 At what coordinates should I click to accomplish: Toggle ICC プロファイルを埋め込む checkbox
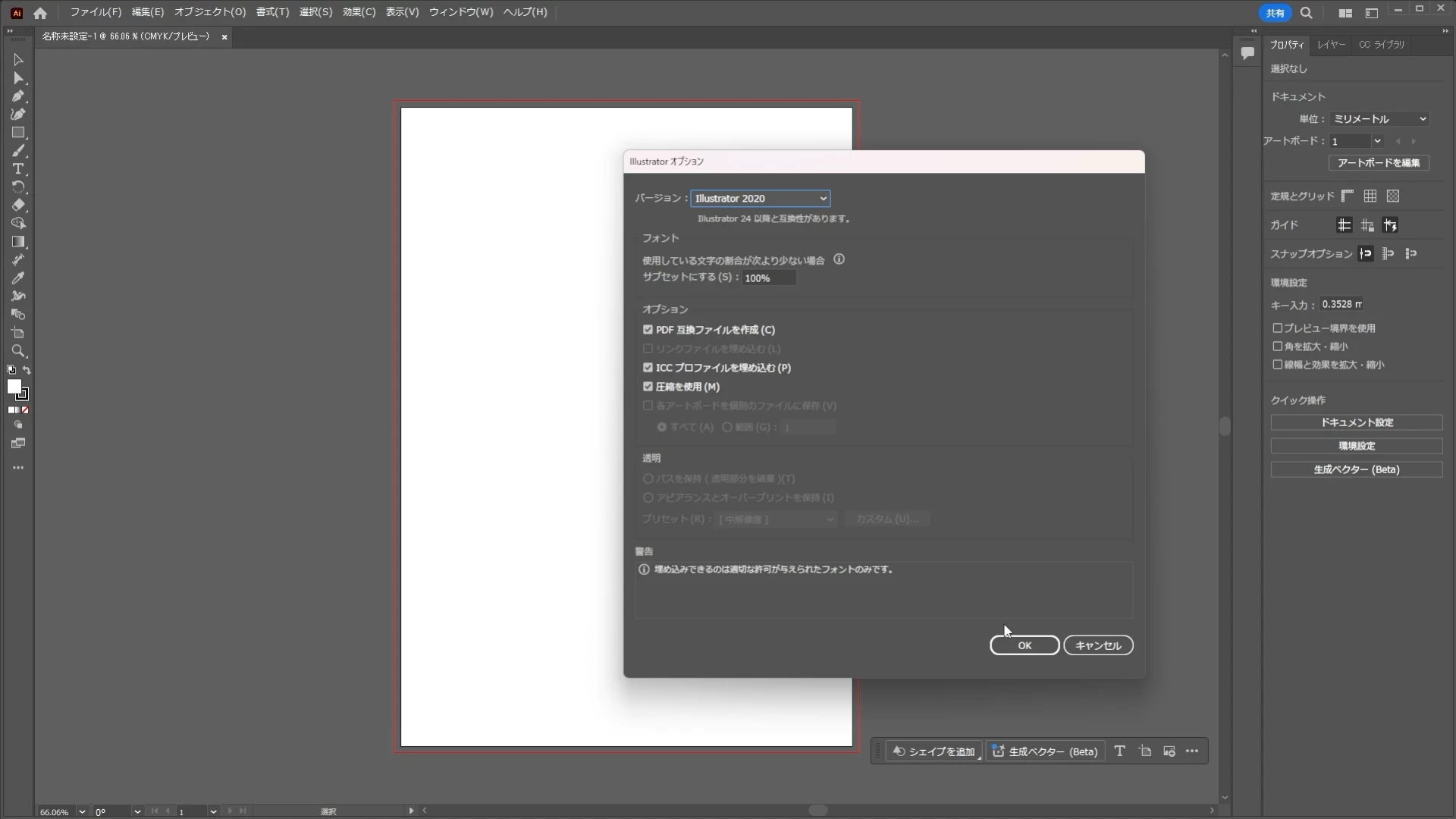tap(648, 368)
